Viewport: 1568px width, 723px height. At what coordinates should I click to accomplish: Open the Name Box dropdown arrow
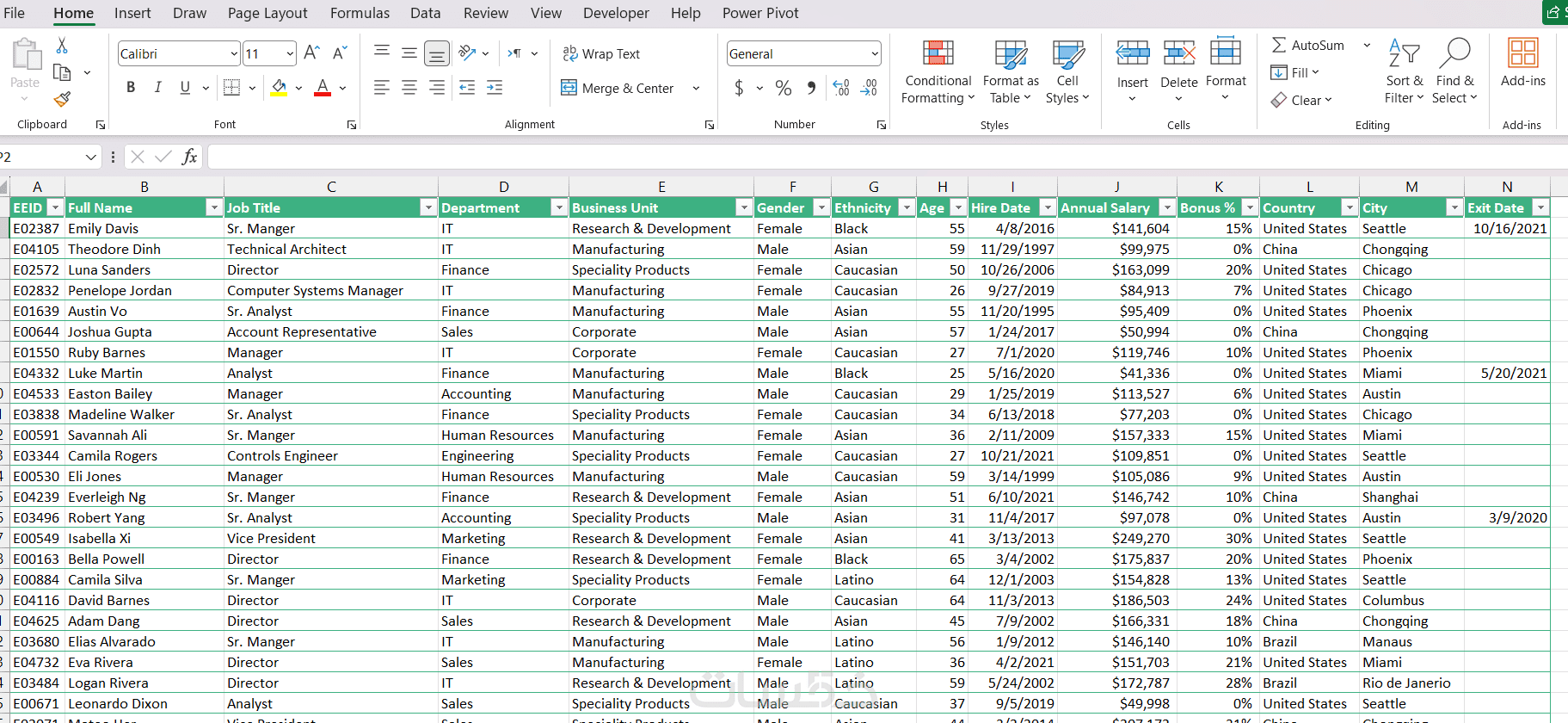(x=90, y=157)
